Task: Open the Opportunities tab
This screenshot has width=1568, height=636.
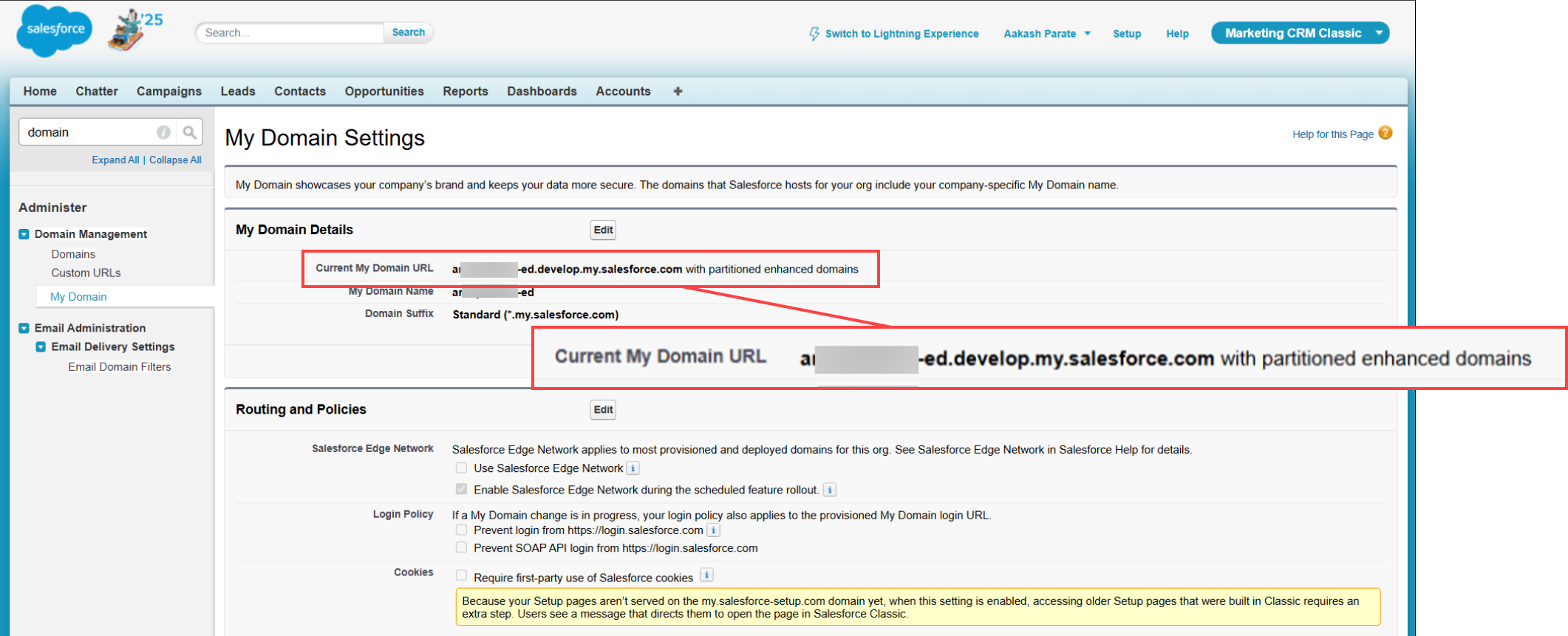Action: coord(384,92)
